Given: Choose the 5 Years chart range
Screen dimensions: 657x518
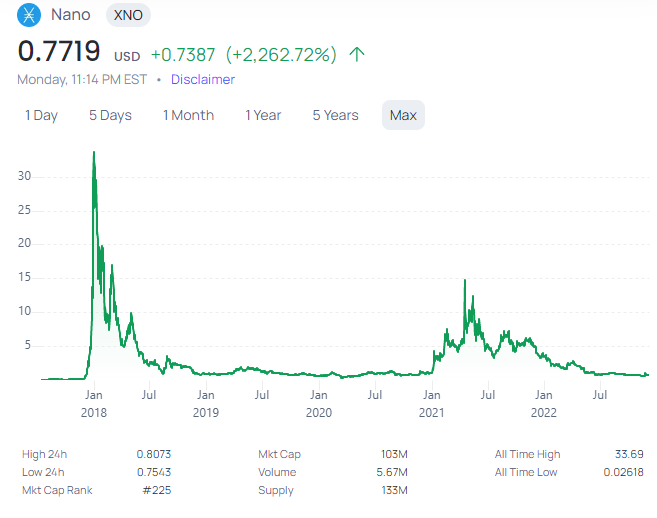Looking at the screenshot, I should (336, 115).
